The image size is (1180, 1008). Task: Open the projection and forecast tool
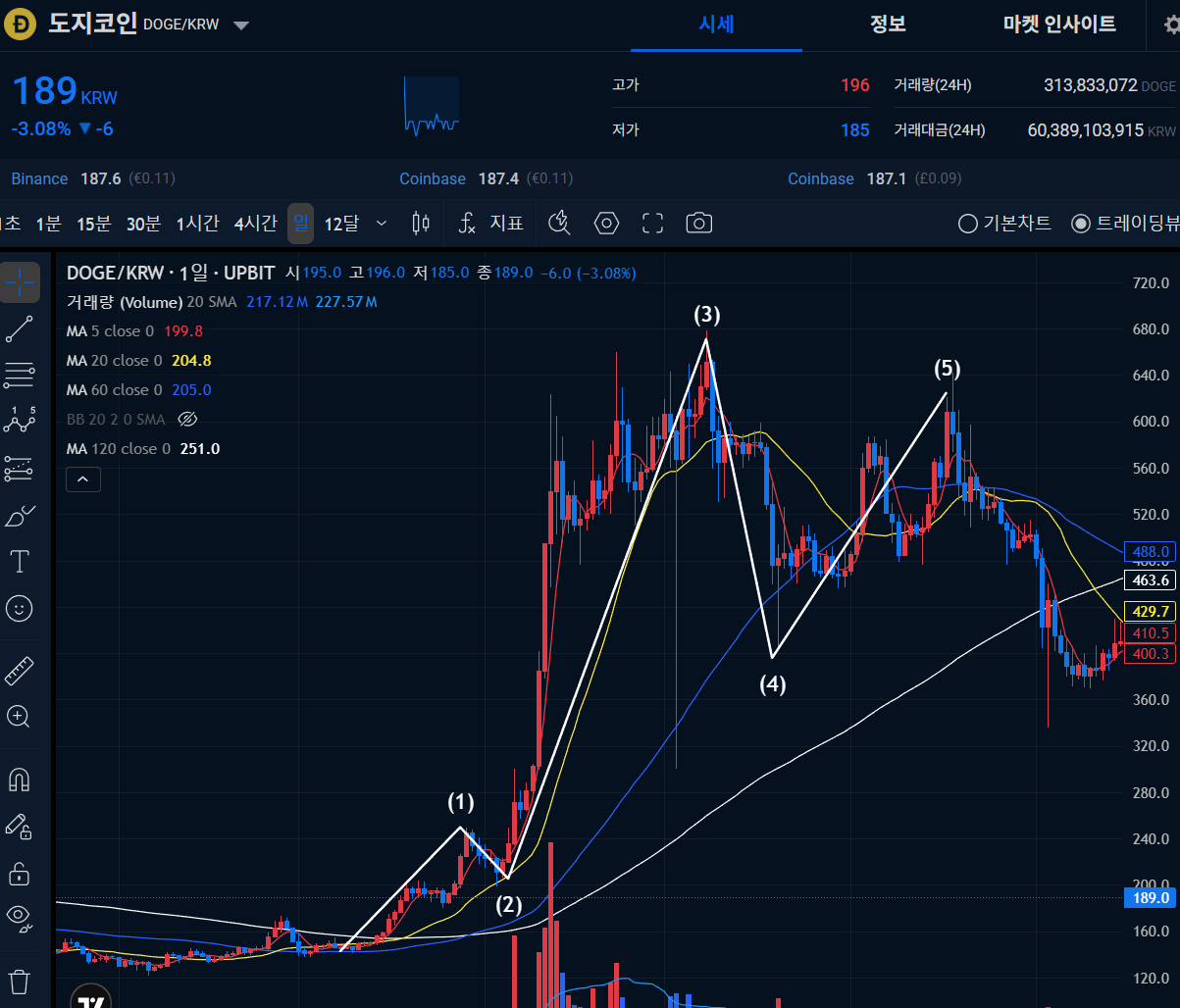pyautogui.click(x=20, y=469)
